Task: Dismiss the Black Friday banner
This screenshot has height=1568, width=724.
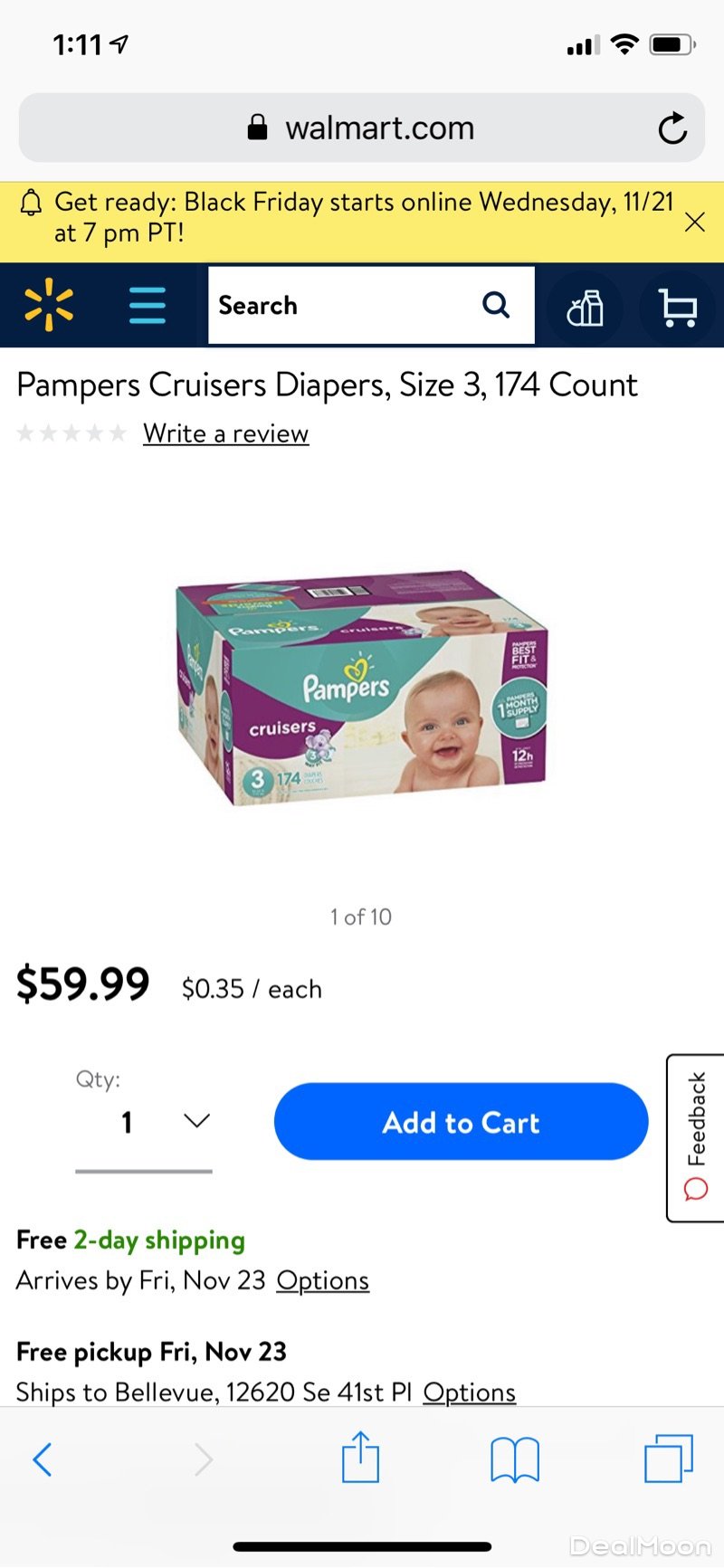Action: tap(694, 222)
